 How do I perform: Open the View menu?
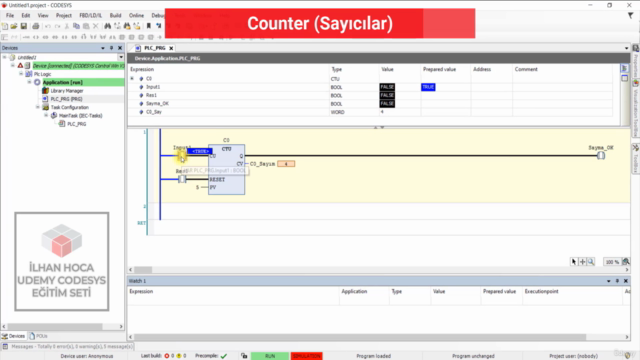(43, 16)
